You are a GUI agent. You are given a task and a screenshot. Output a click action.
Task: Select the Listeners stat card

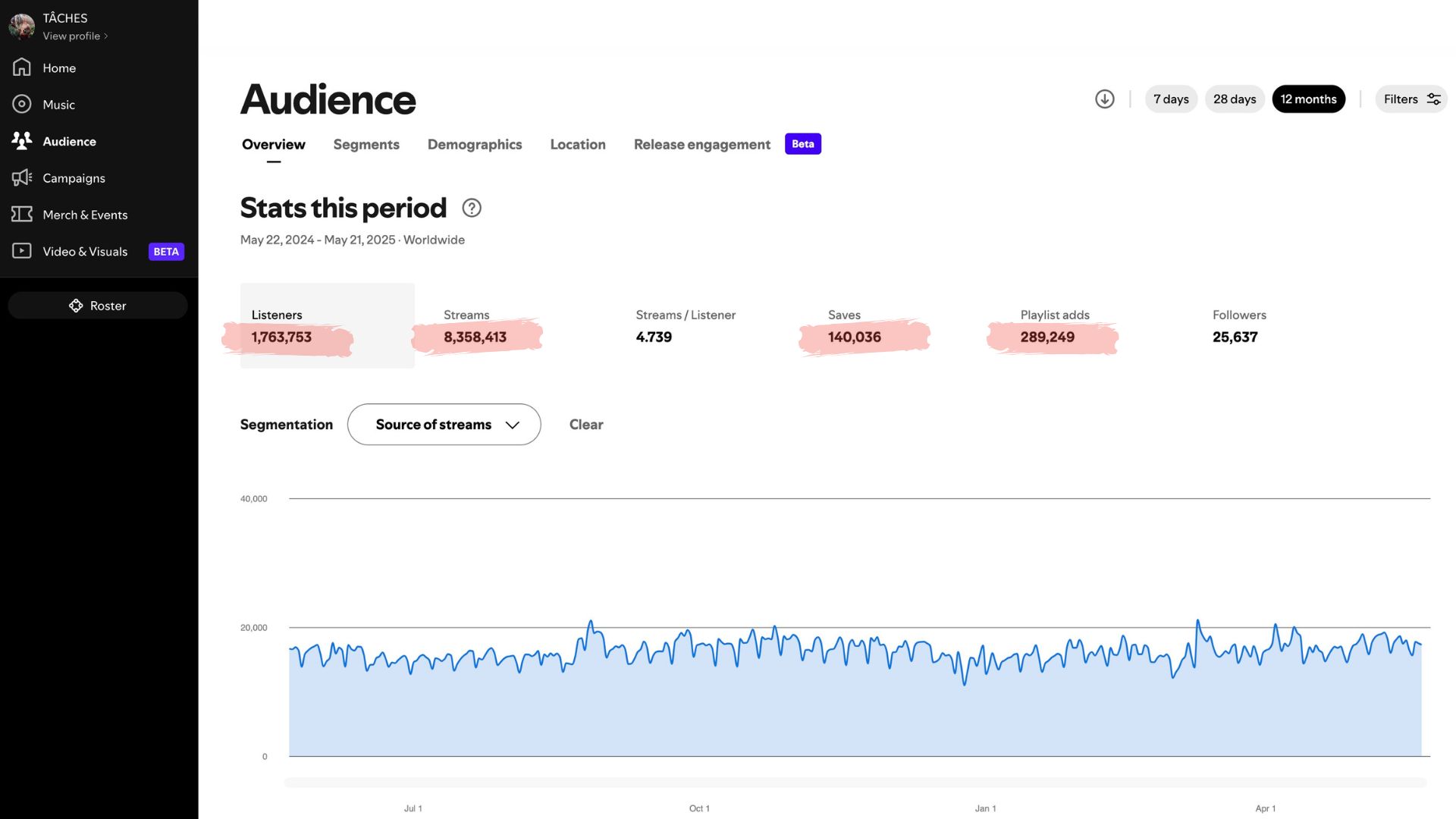pyautogui.click(x=328, y=326)
